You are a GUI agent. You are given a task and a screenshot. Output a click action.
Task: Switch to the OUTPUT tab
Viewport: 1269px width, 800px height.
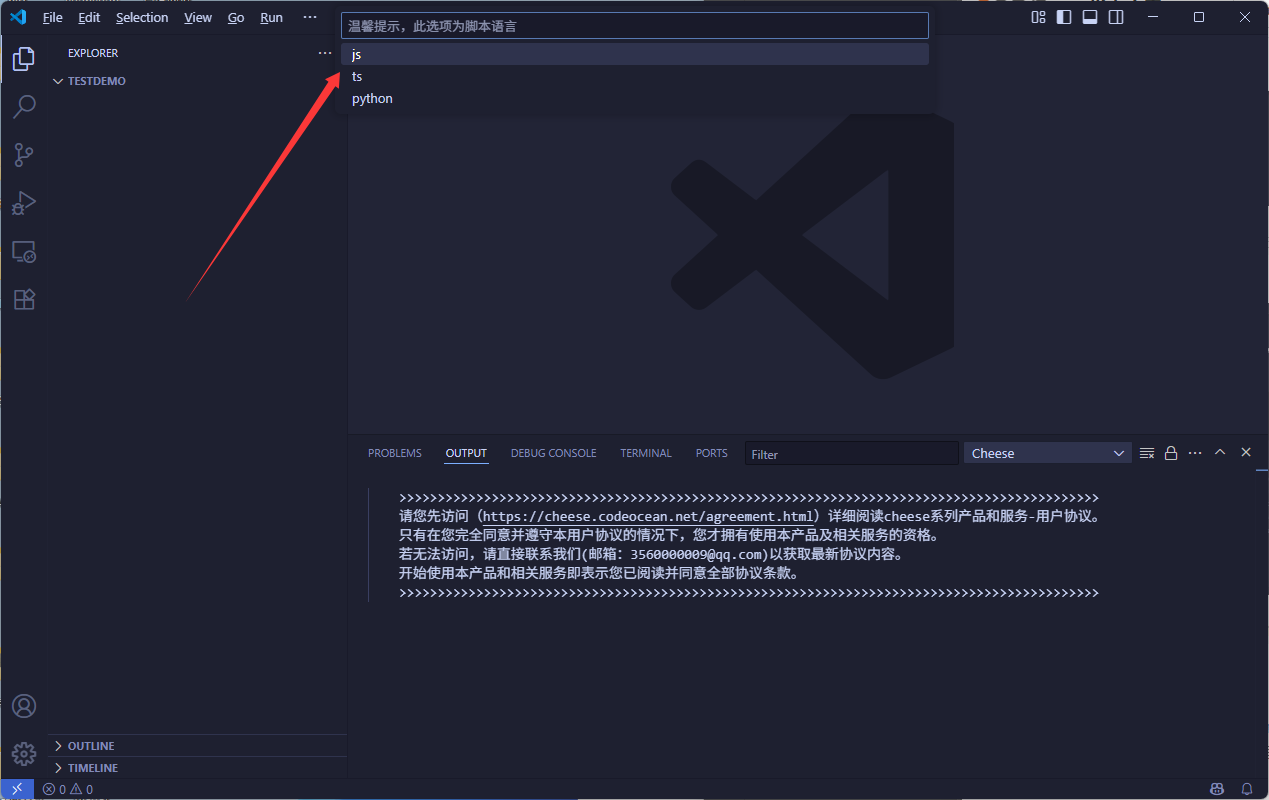[x=466, y=453]
